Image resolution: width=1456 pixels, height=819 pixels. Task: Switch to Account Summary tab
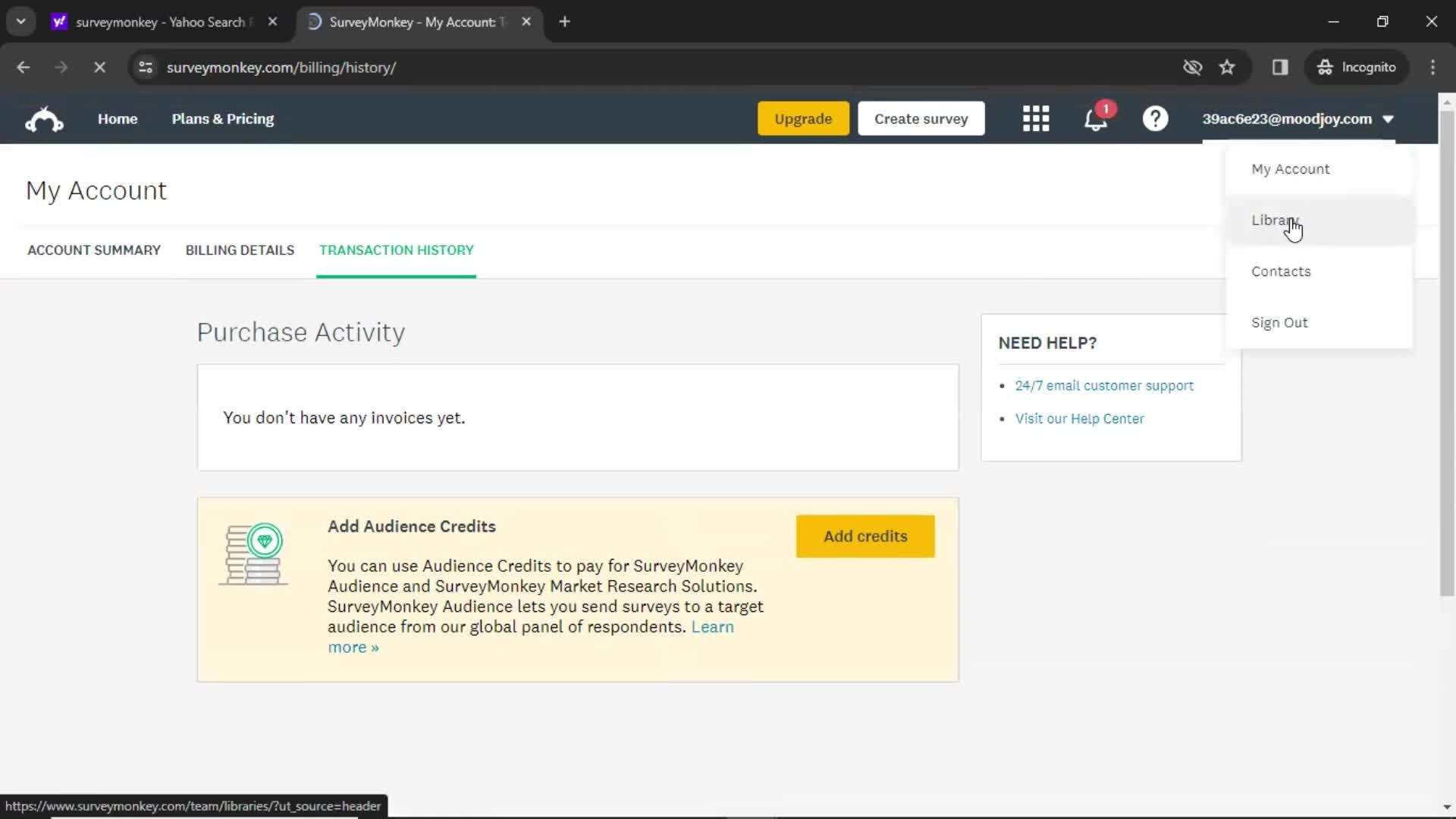coord(94,250)
